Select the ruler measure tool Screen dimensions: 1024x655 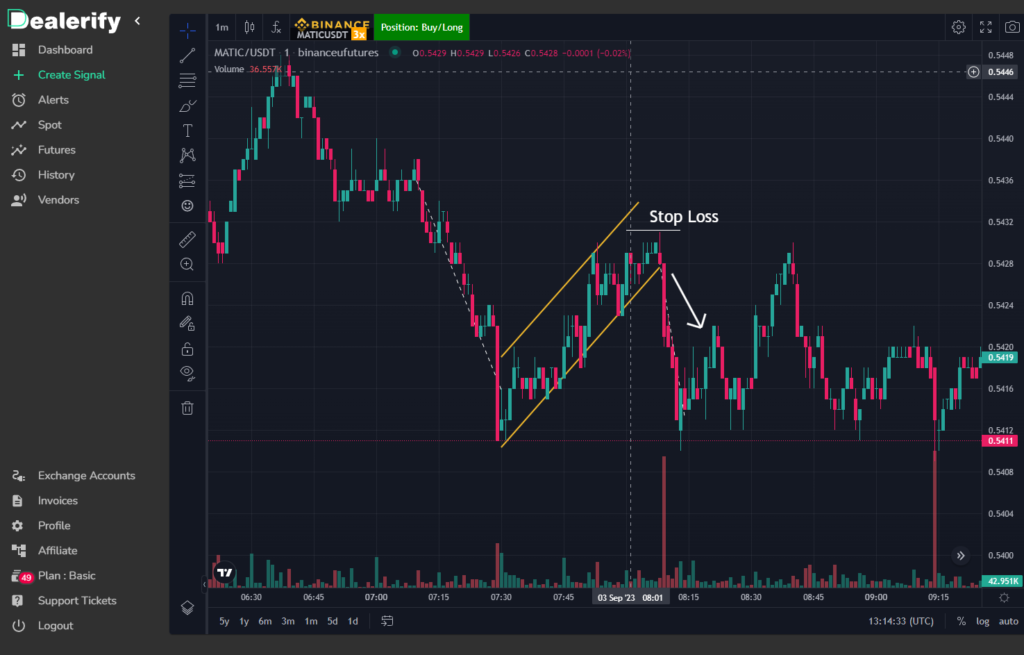click(187, 239)
